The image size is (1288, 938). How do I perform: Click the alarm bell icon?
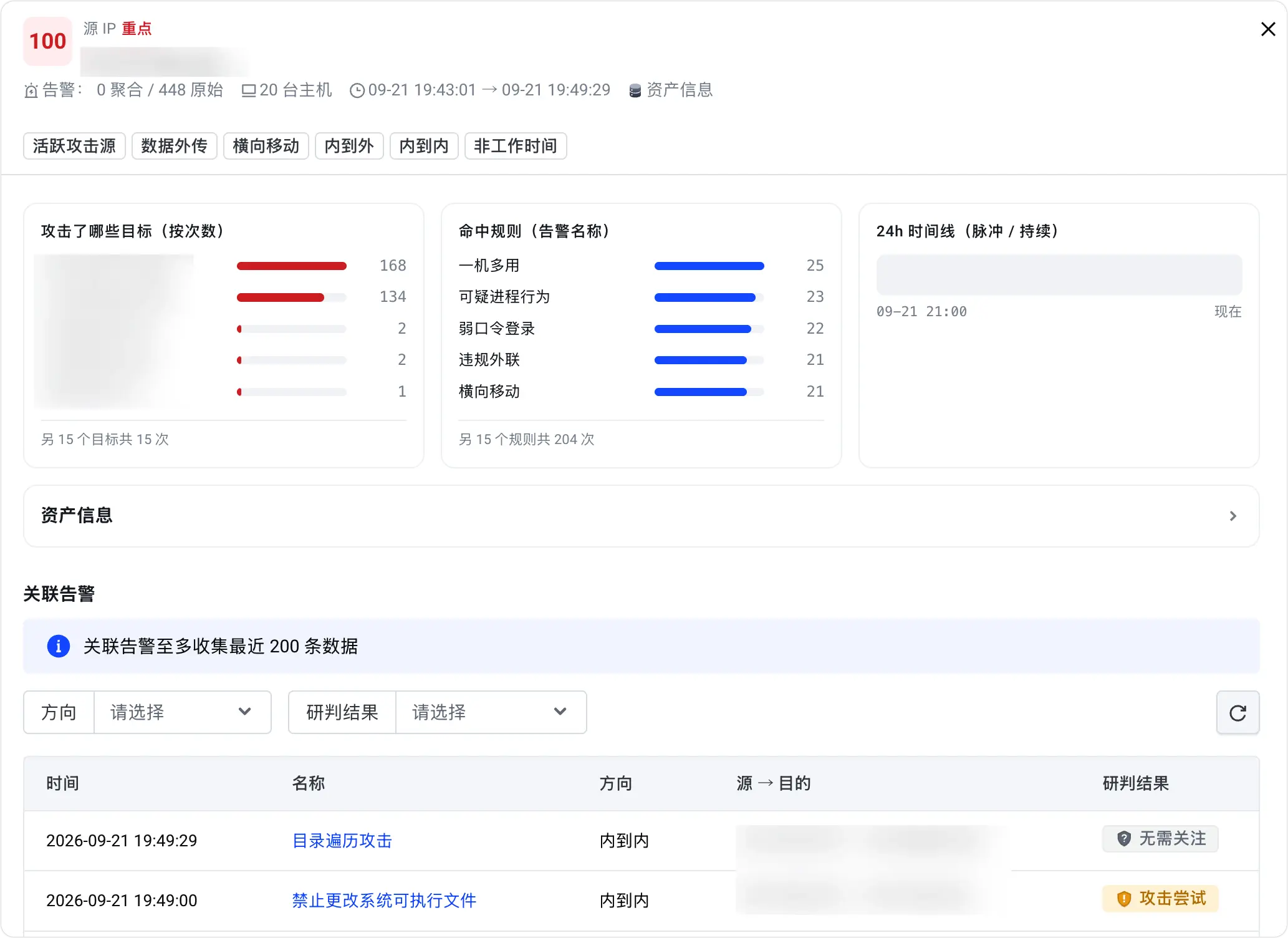(31, 90)
